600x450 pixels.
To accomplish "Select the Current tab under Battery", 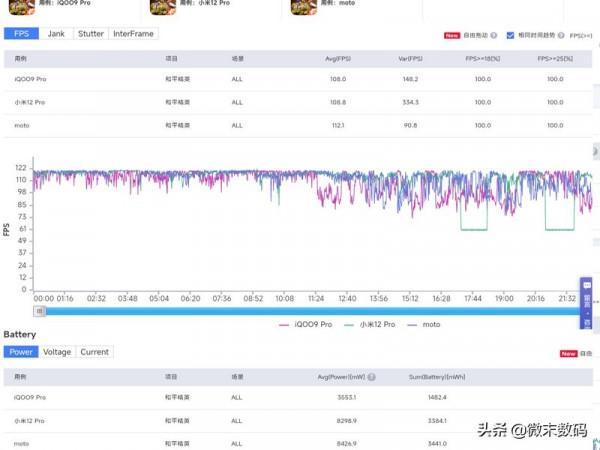I will (x=94, y=352).
